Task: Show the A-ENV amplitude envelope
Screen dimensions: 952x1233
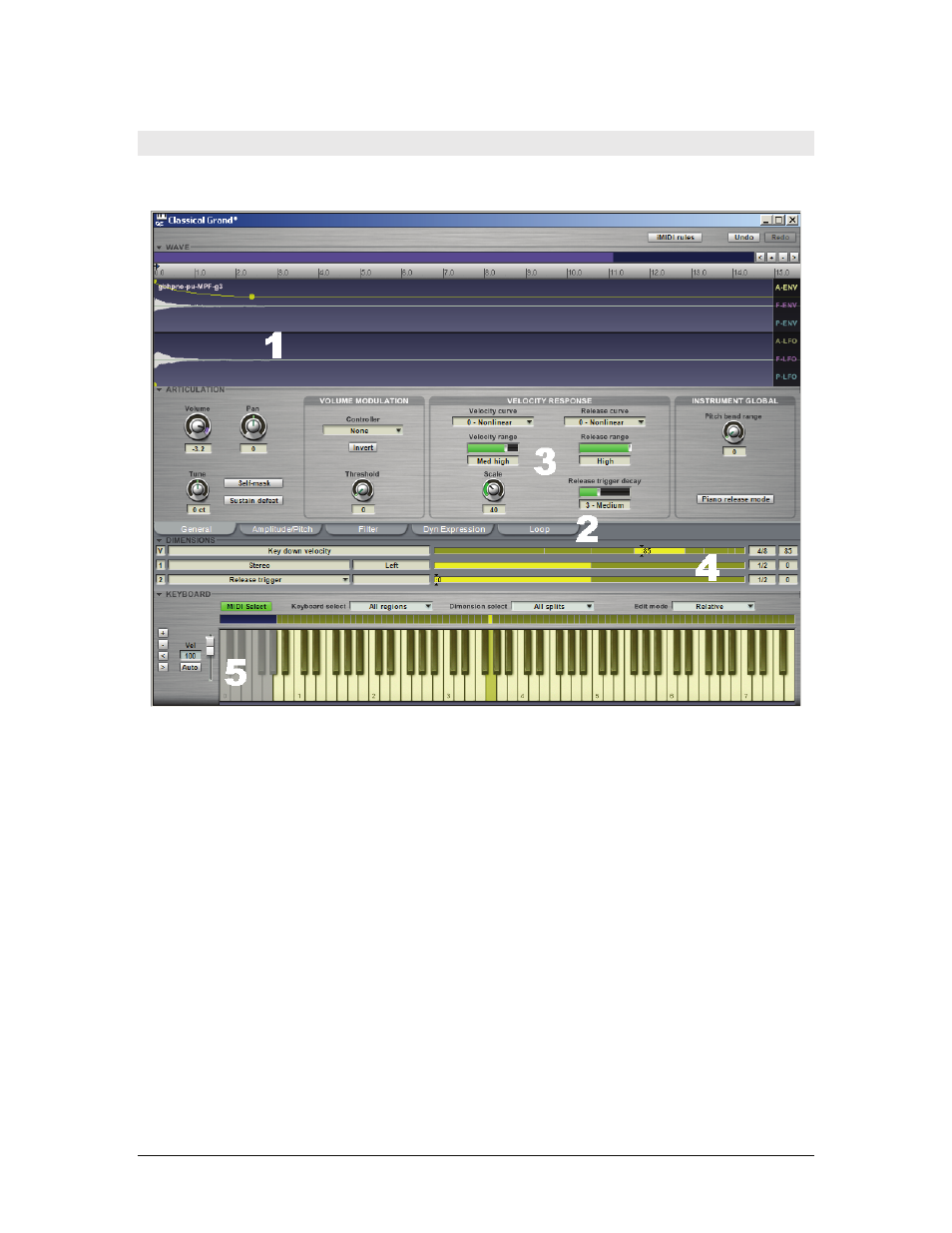Action: [786, 288]
